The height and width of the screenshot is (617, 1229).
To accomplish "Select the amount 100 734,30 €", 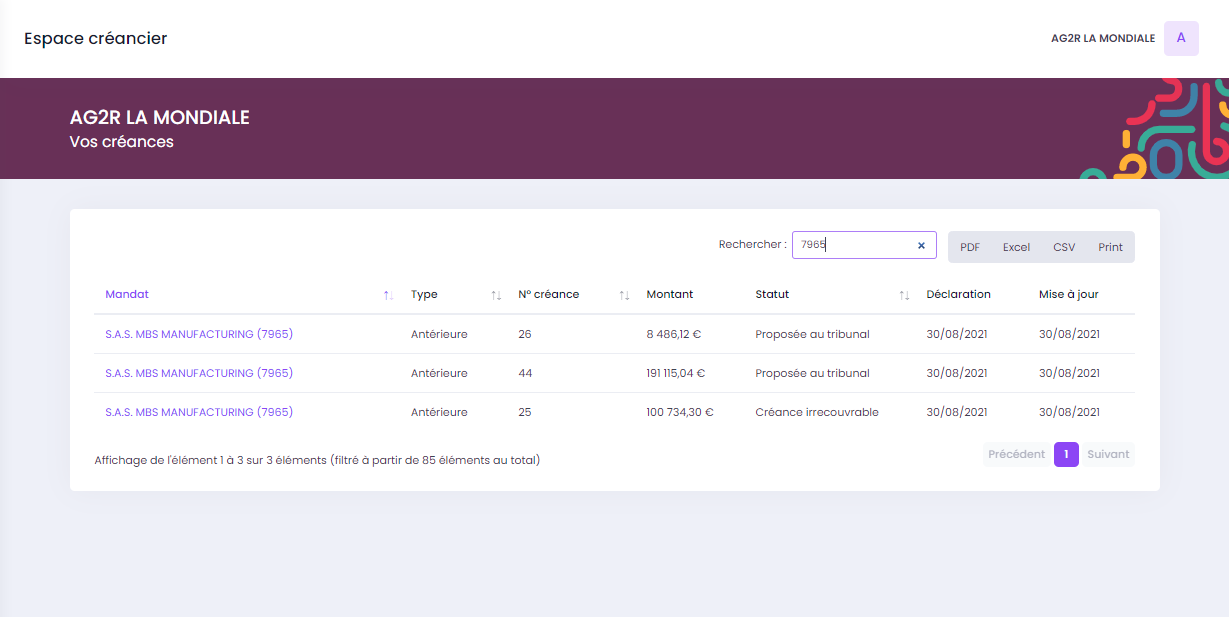I will [x=680, y=412].
